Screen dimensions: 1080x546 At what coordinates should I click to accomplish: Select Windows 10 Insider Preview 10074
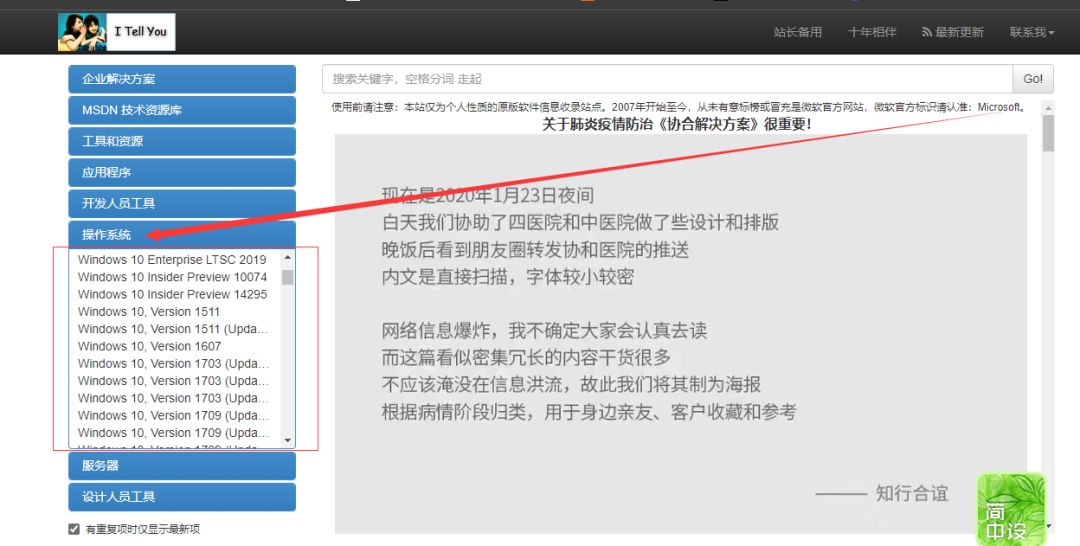pos(172,277)
